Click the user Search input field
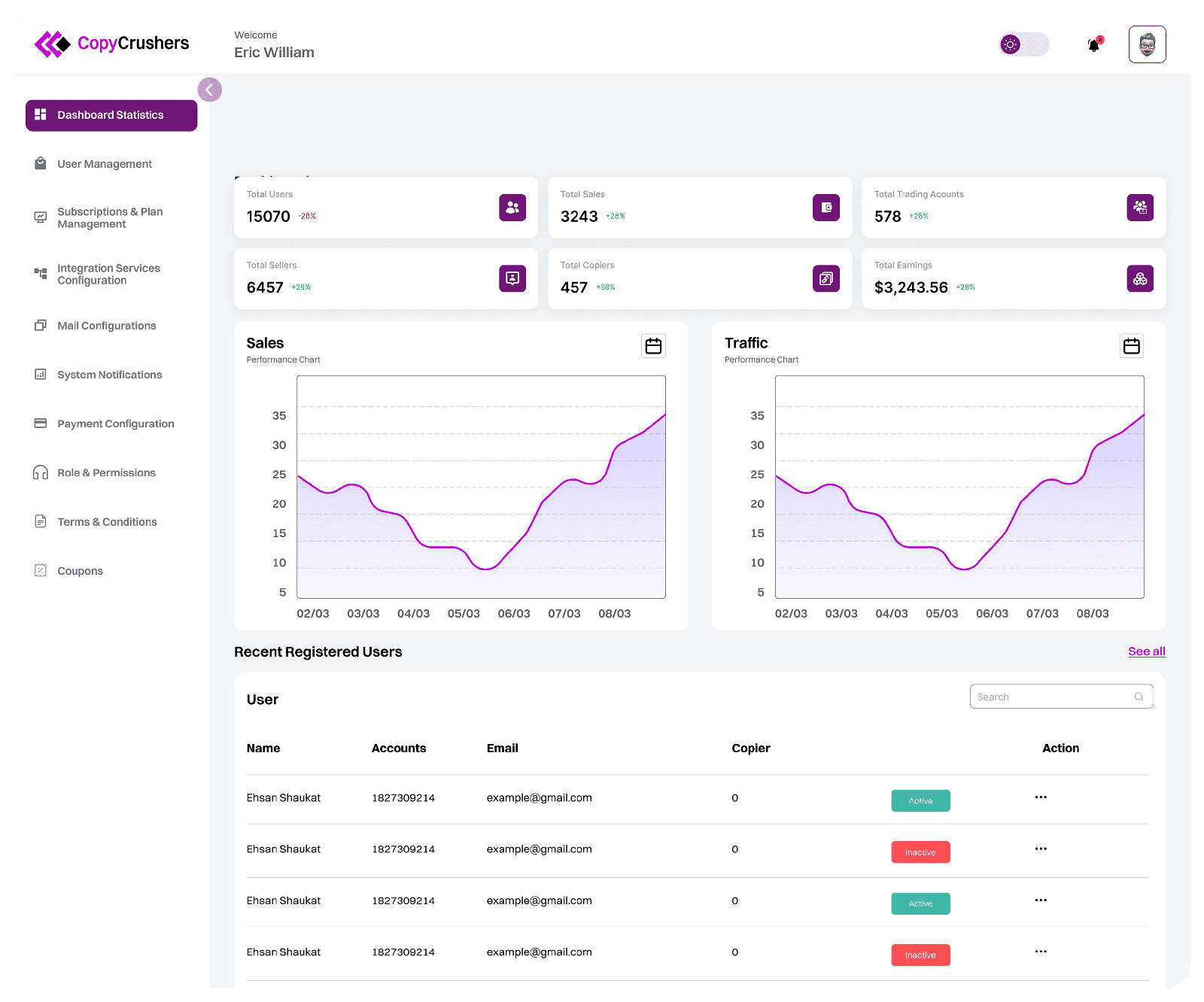Image resolution: width=1204 pixels, height=1002 pixels. [x=1061, y=697]
